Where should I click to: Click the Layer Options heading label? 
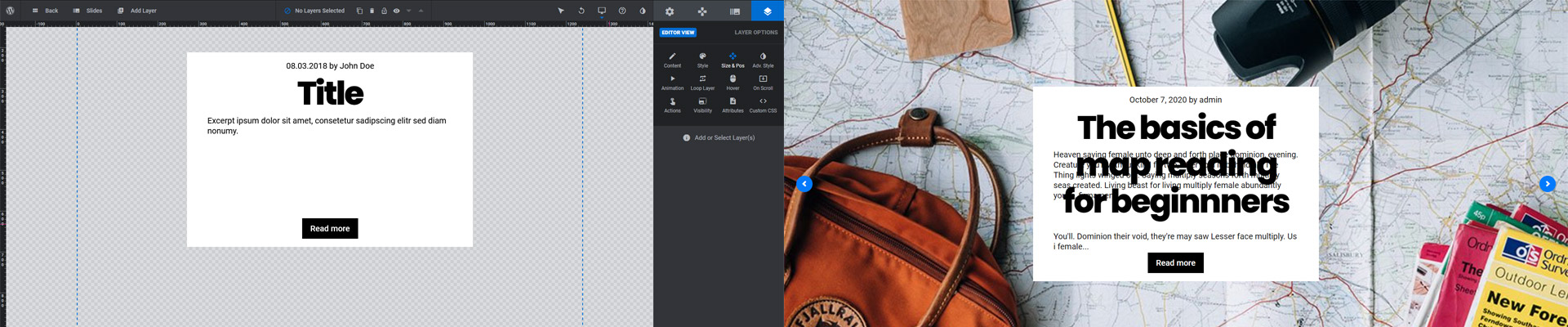(756, 33)
